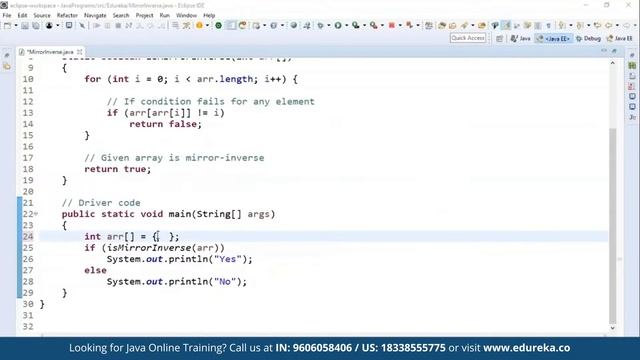Viewport: 640px width, 360px height.
Task: Open the dropdown beside the red square icon
Action: (400, 26)
